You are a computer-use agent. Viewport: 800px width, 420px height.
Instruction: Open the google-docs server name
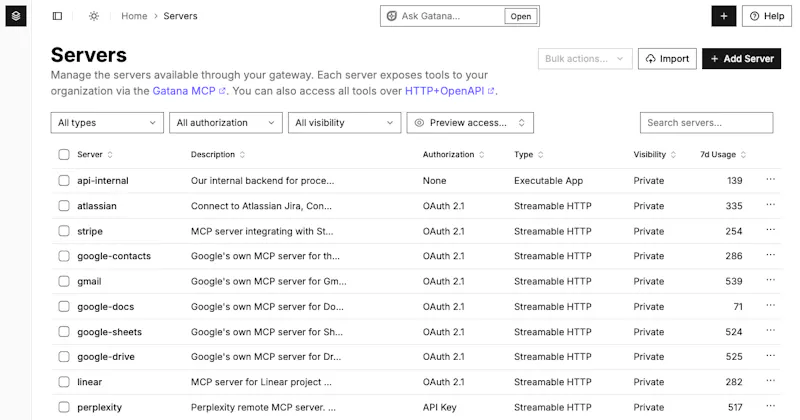[106, 307]
